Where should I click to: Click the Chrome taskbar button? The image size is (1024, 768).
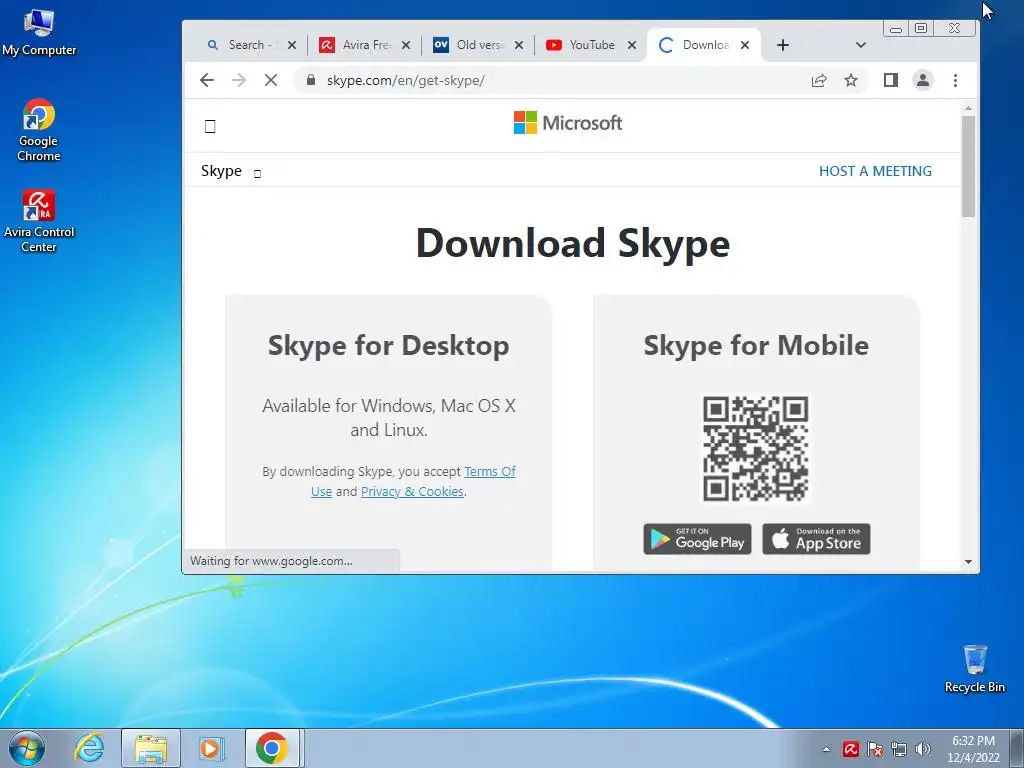pyautogui.click(x=272, y=748)
